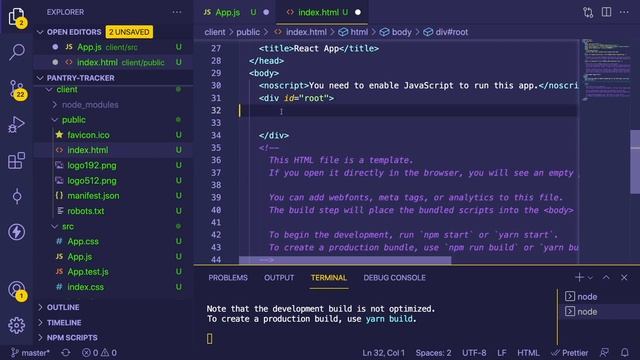Open the Accounts icon with badge
Viewport: 640px width, 360px height.
(17, 291)
